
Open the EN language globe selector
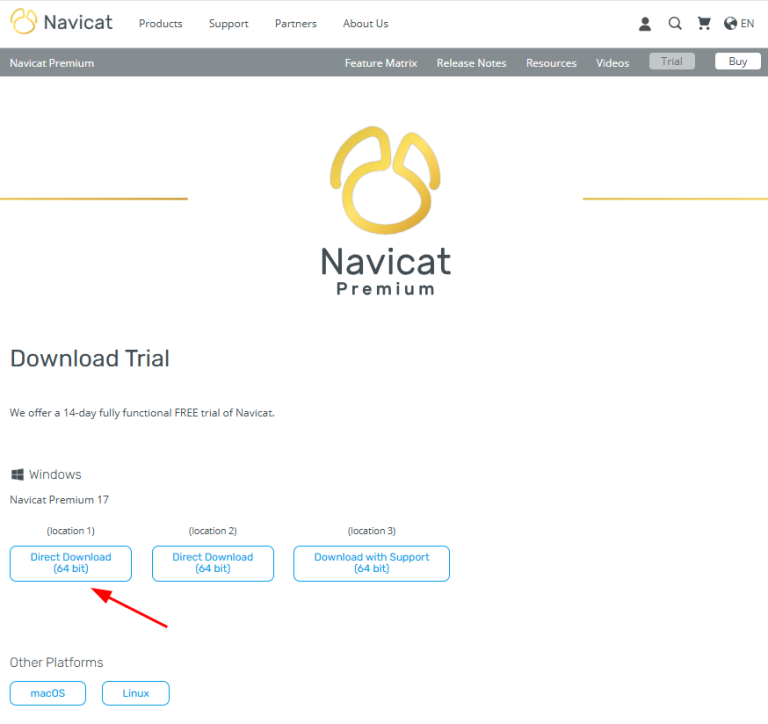click(739, 24)
